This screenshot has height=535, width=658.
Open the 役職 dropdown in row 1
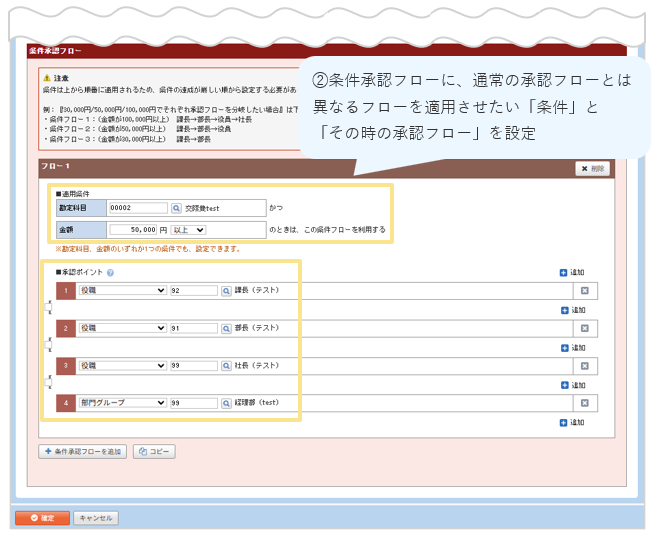click(123, 290)
